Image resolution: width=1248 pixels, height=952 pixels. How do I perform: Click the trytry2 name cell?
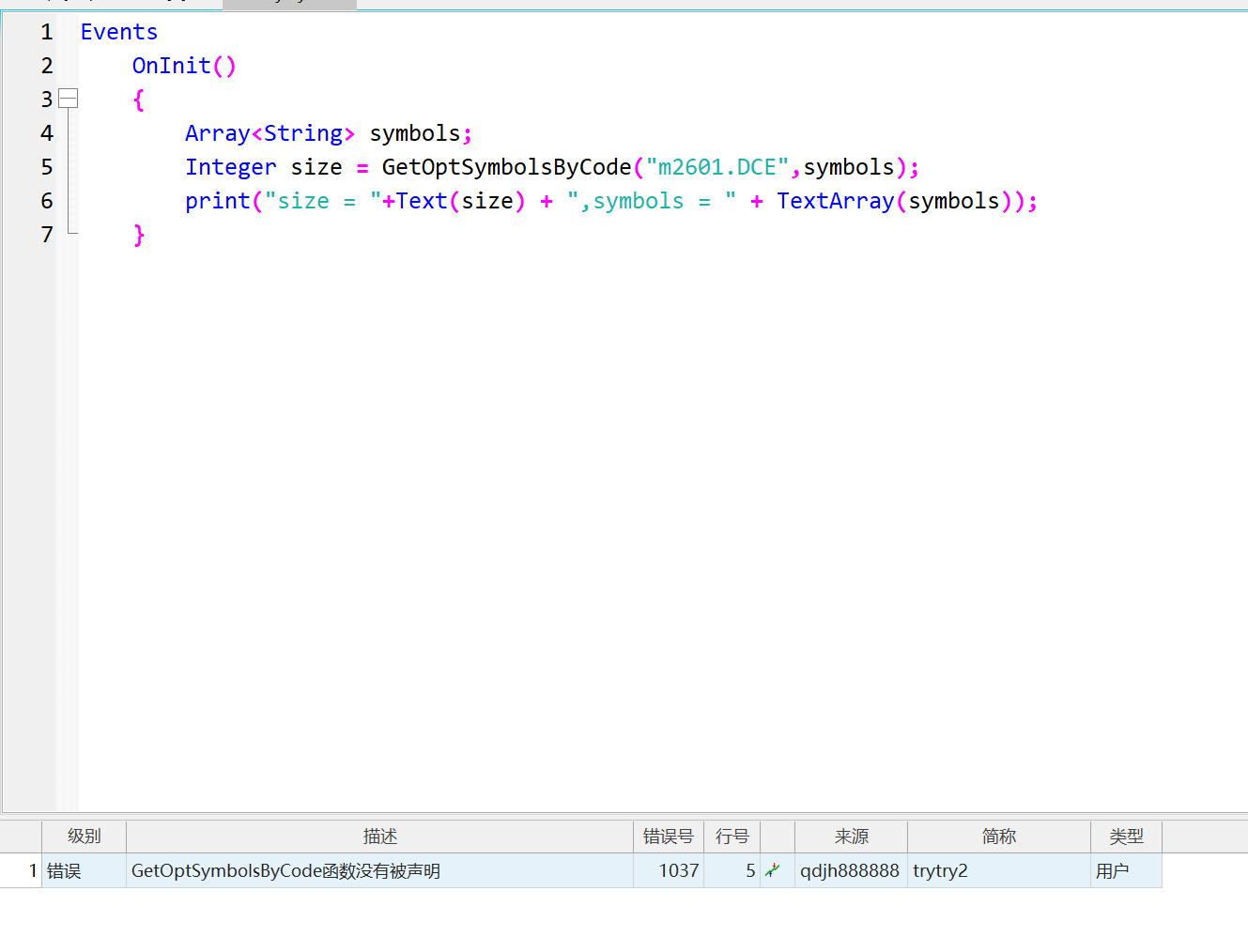[940, 870]
